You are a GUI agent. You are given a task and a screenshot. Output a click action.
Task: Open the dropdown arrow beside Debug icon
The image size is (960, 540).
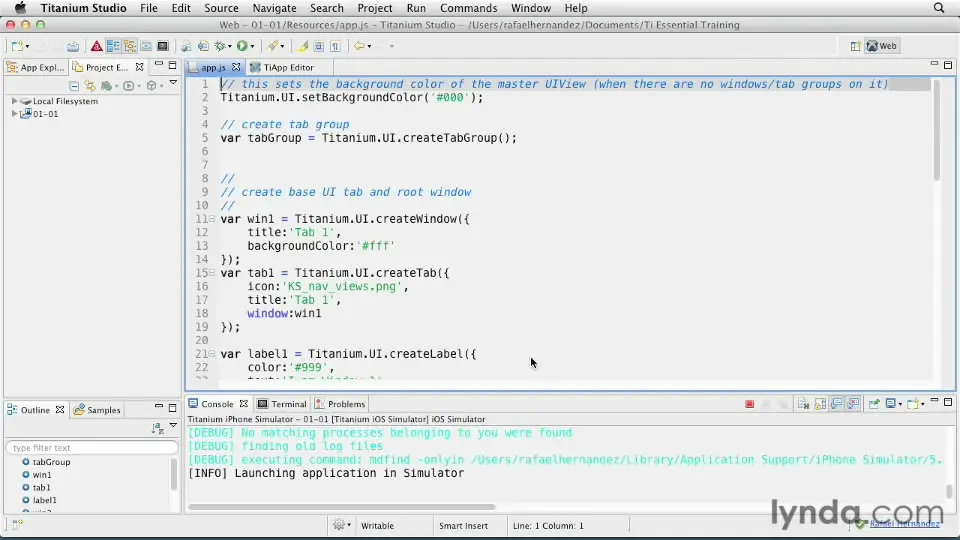(230, 47)
